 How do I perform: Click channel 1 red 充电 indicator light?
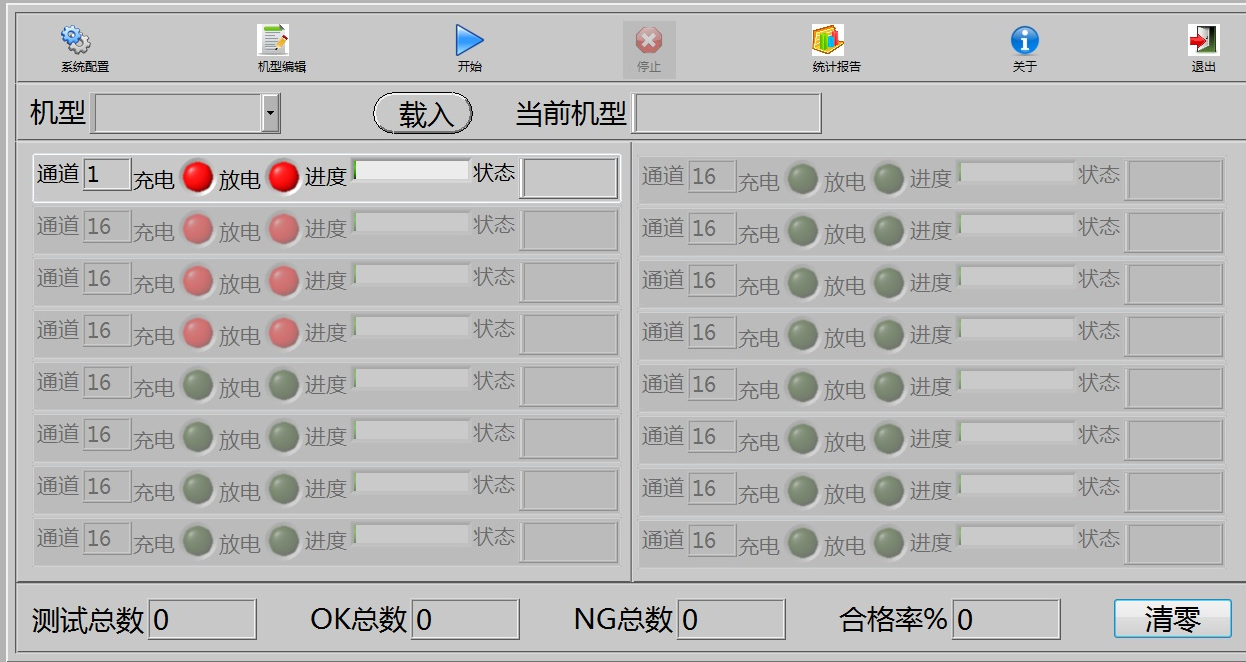coord(197,177)
